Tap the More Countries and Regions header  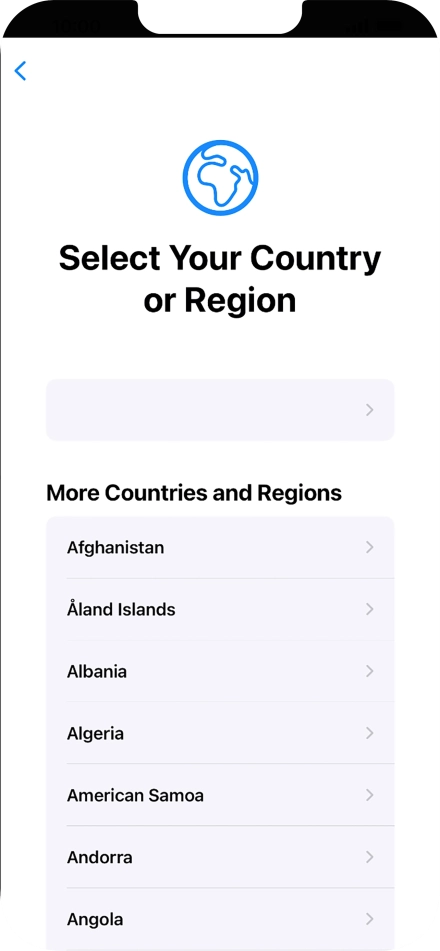(x=194, y=493)
